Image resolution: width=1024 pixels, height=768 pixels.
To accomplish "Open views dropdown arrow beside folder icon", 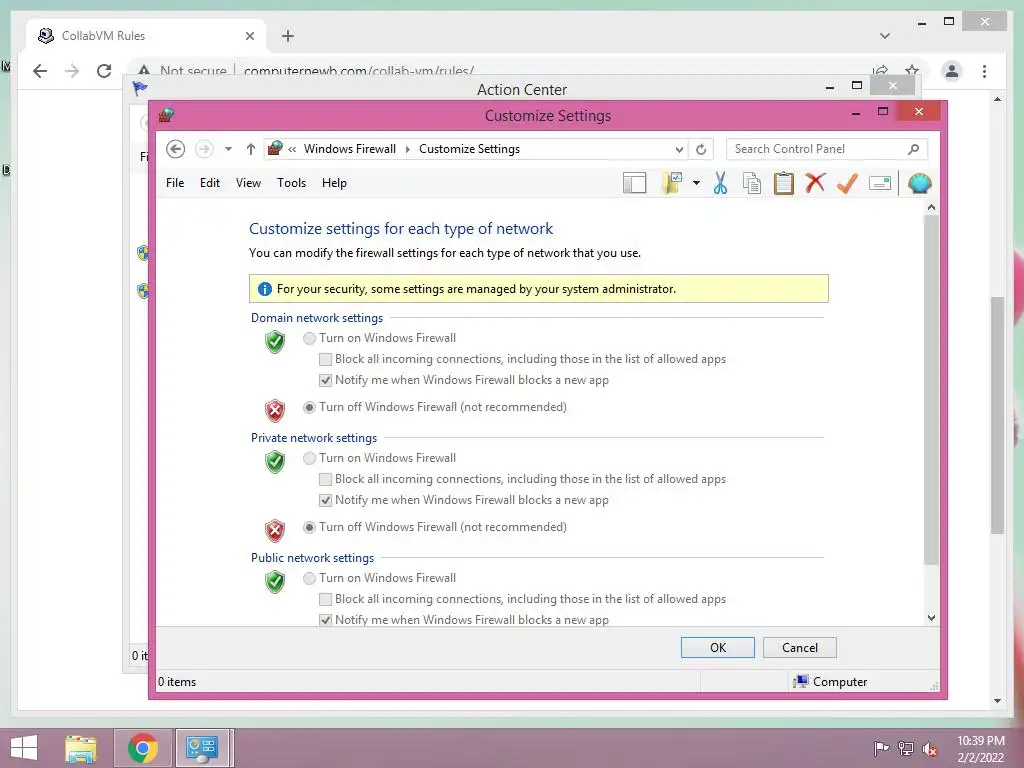I will pos(696,184).
